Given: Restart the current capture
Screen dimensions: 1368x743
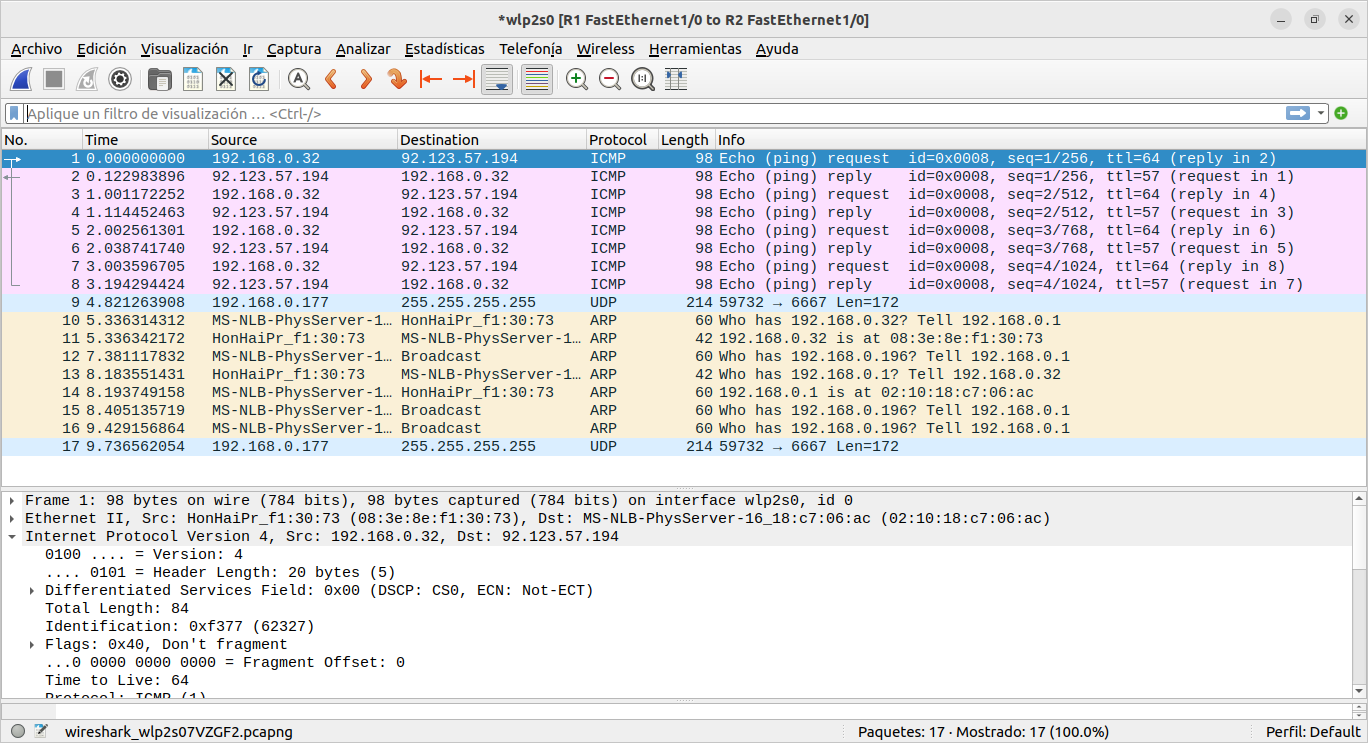Looking at the screenshot, I should tap(87, 79).
